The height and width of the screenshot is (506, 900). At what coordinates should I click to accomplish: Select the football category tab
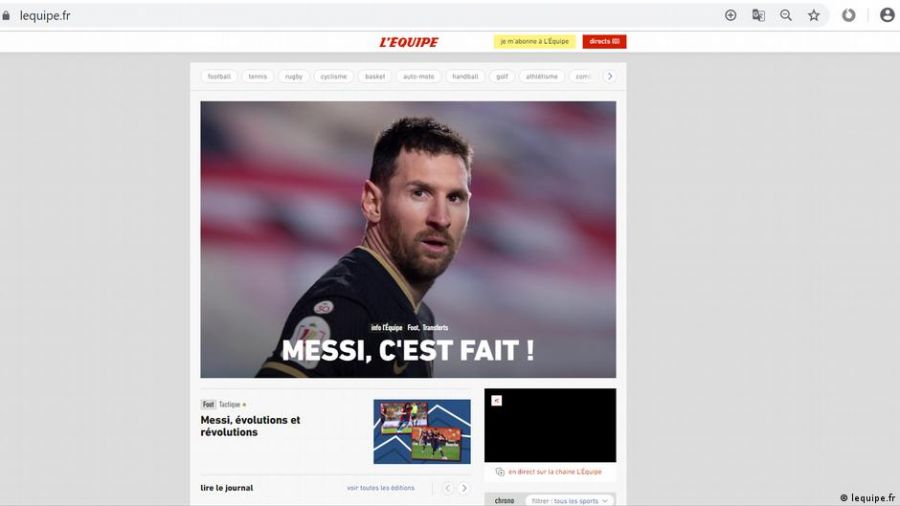click(x=219, y=76)
